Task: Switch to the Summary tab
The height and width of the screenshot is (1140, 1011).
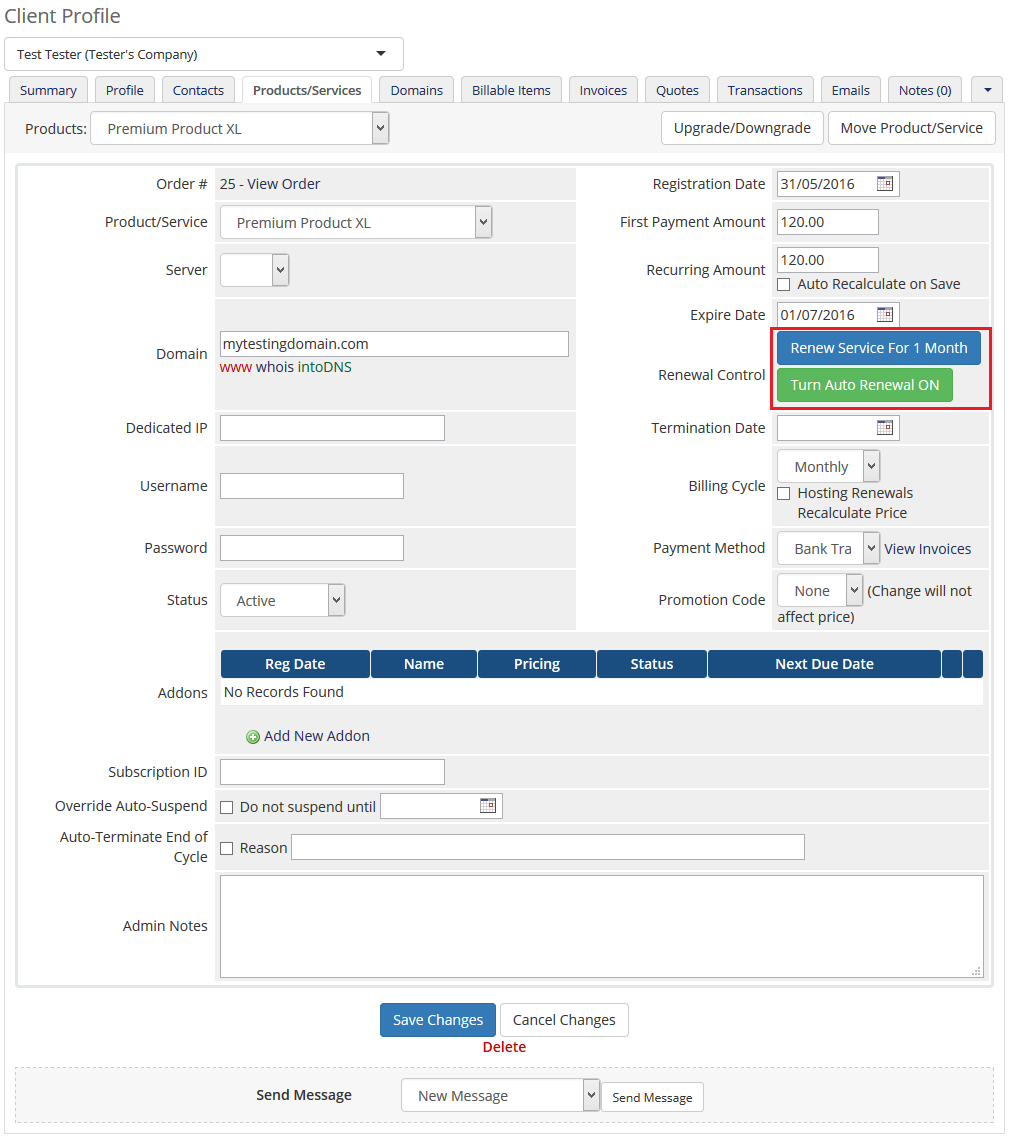Action: pyautogui.click(x=48, y=90)
